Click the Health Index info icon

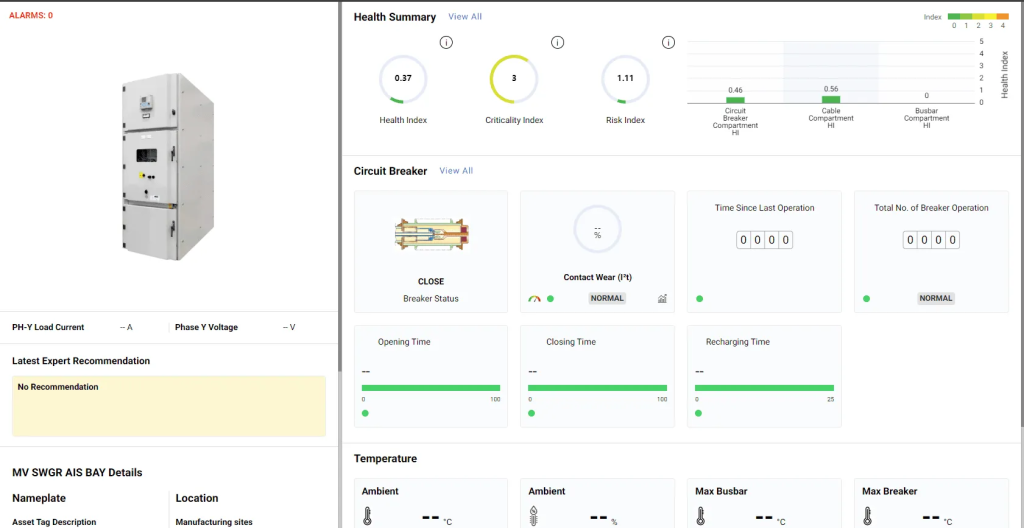pyautogui.click(x=446, y=42)
